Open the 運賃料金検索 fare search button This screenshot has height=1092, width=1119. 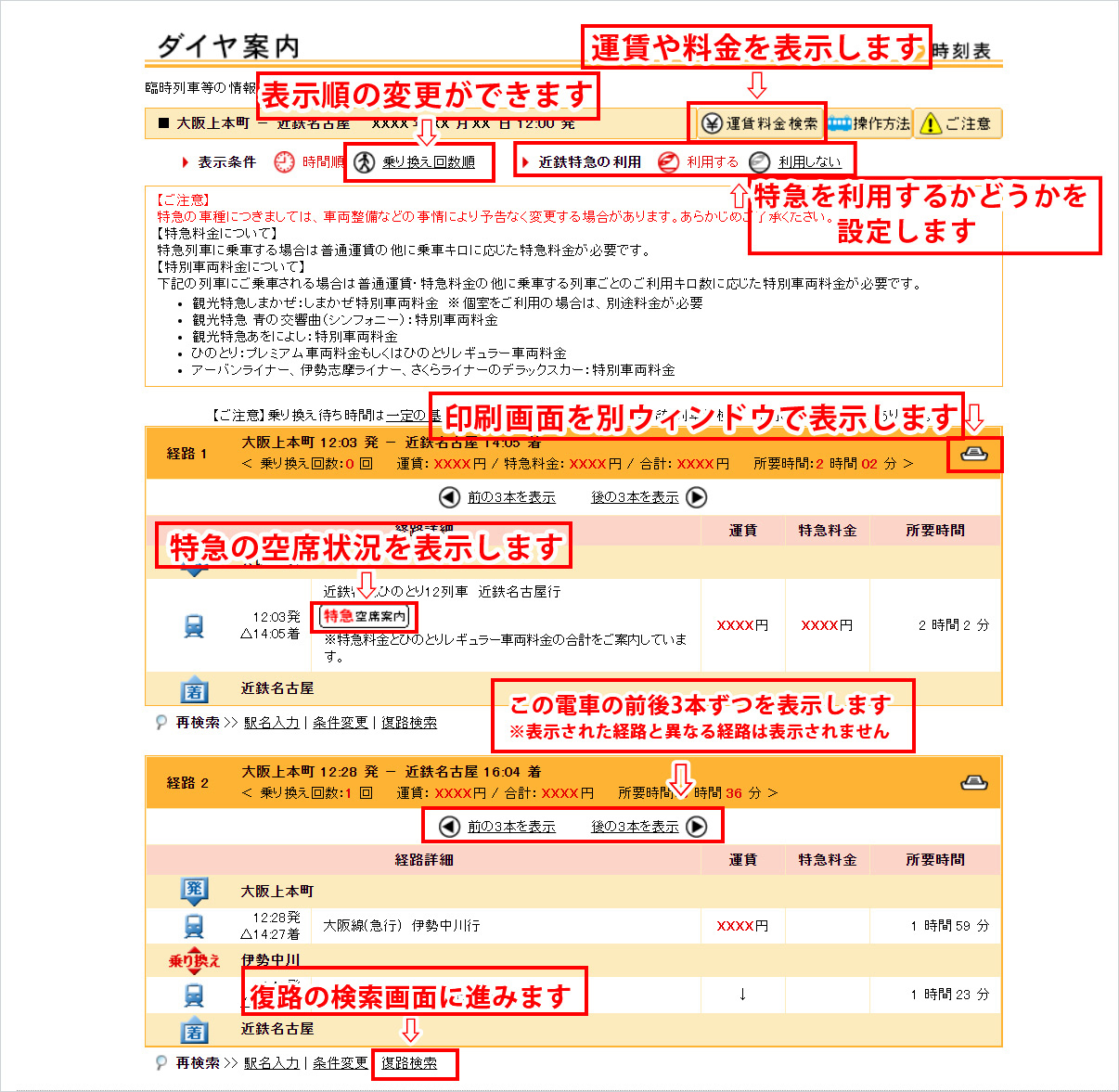[760, 123]
